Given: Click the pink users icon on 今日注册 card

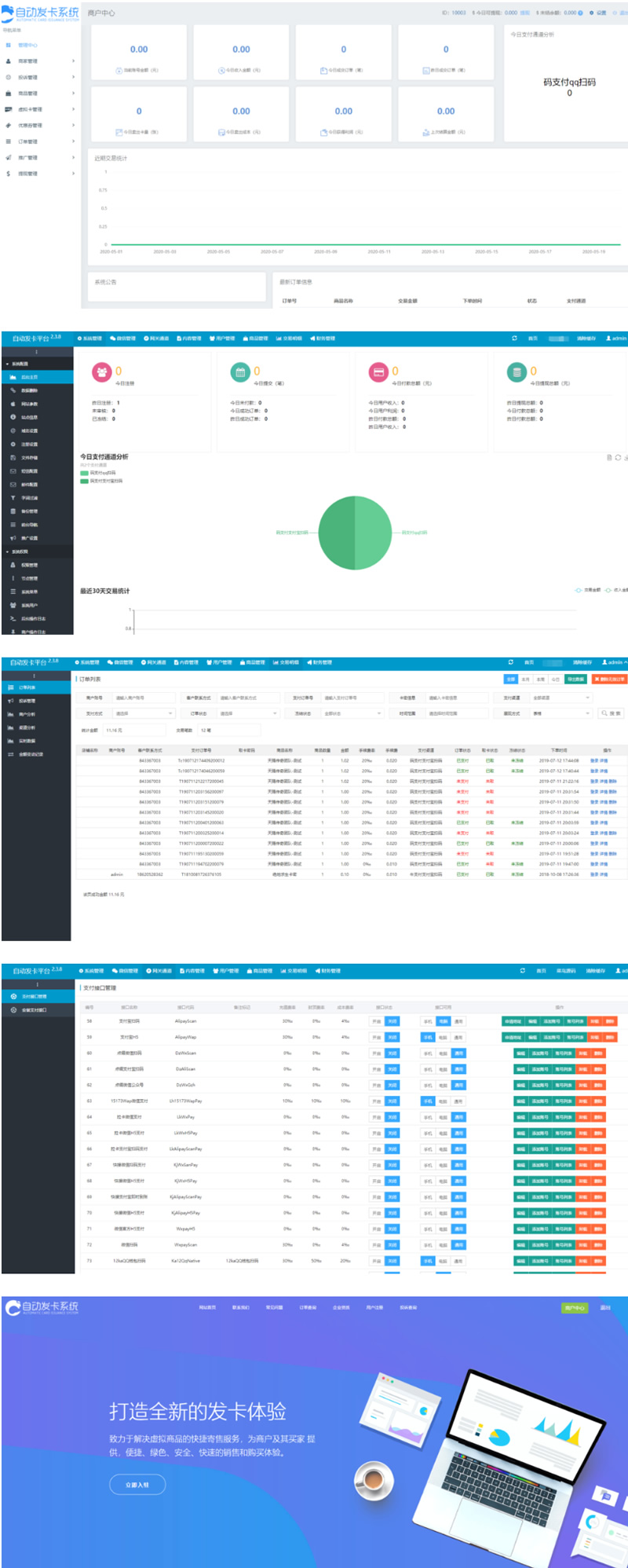Looking at the screenshot, I should tap(102, 372).
